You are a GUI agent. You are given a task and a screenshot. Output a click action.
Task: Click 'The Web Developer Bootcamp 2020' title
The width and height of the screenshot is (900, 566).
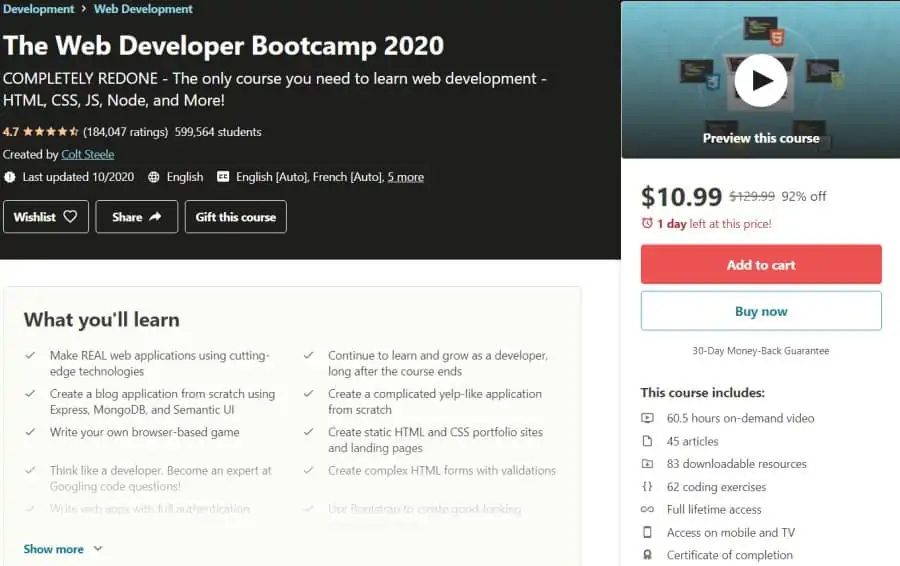coord(223,46)
